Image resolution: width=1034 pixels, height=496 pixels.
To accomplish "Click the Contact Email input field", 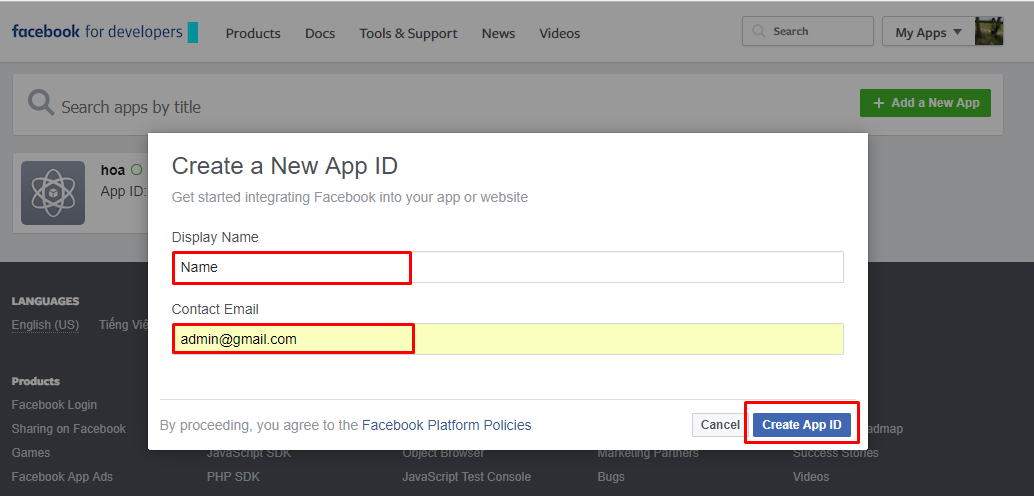I will coord(508,339).
